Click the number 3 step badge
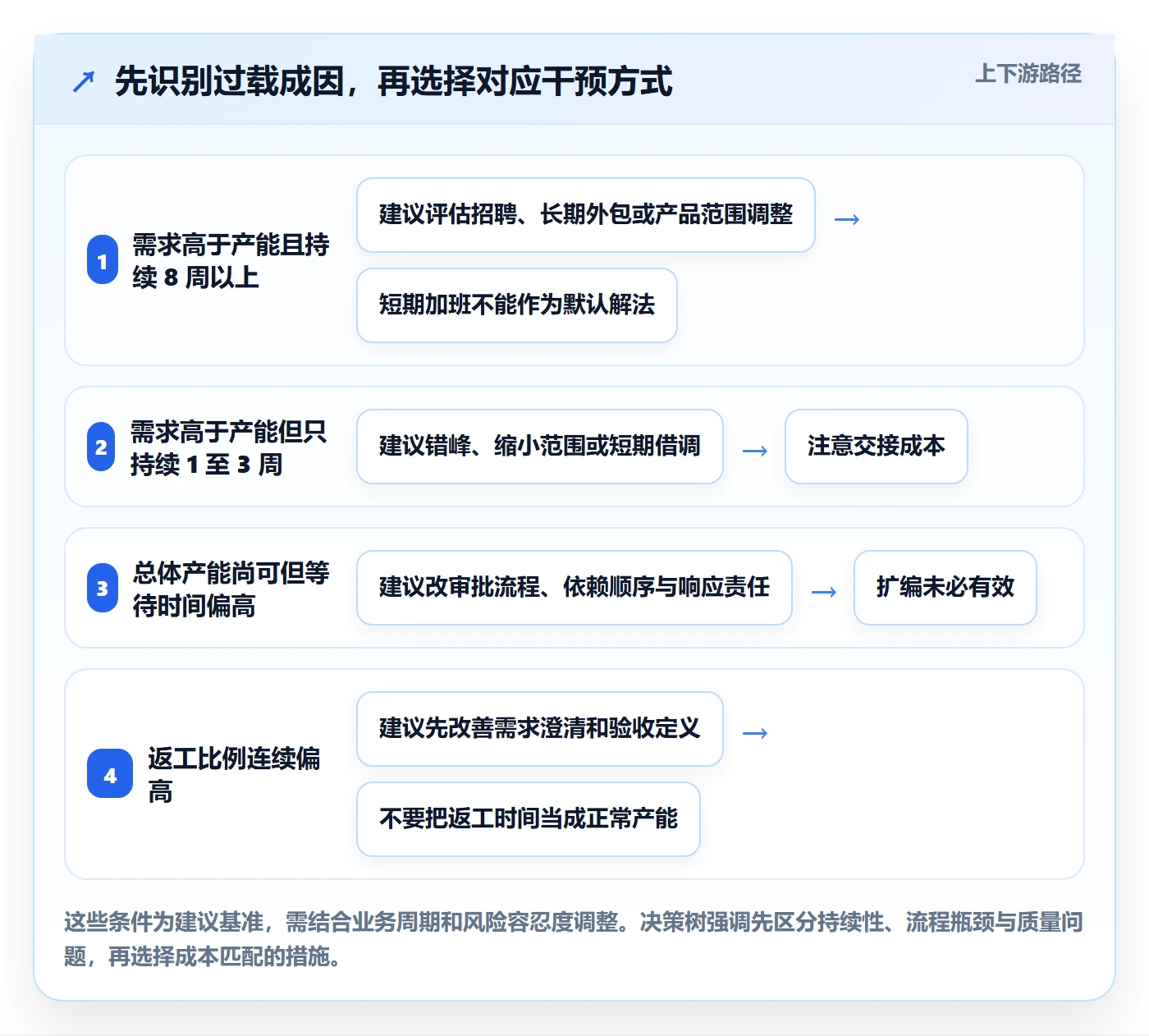The height and width of the screenshot is (1036, 1149). 103,588
